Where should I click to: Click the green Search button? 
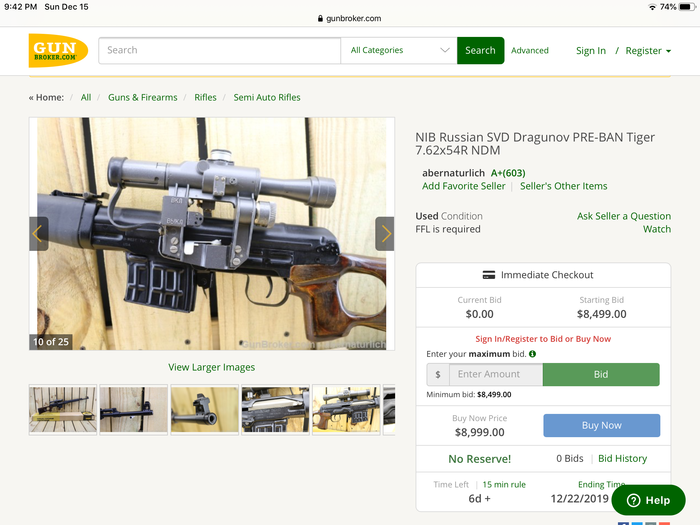pos(480,50)
